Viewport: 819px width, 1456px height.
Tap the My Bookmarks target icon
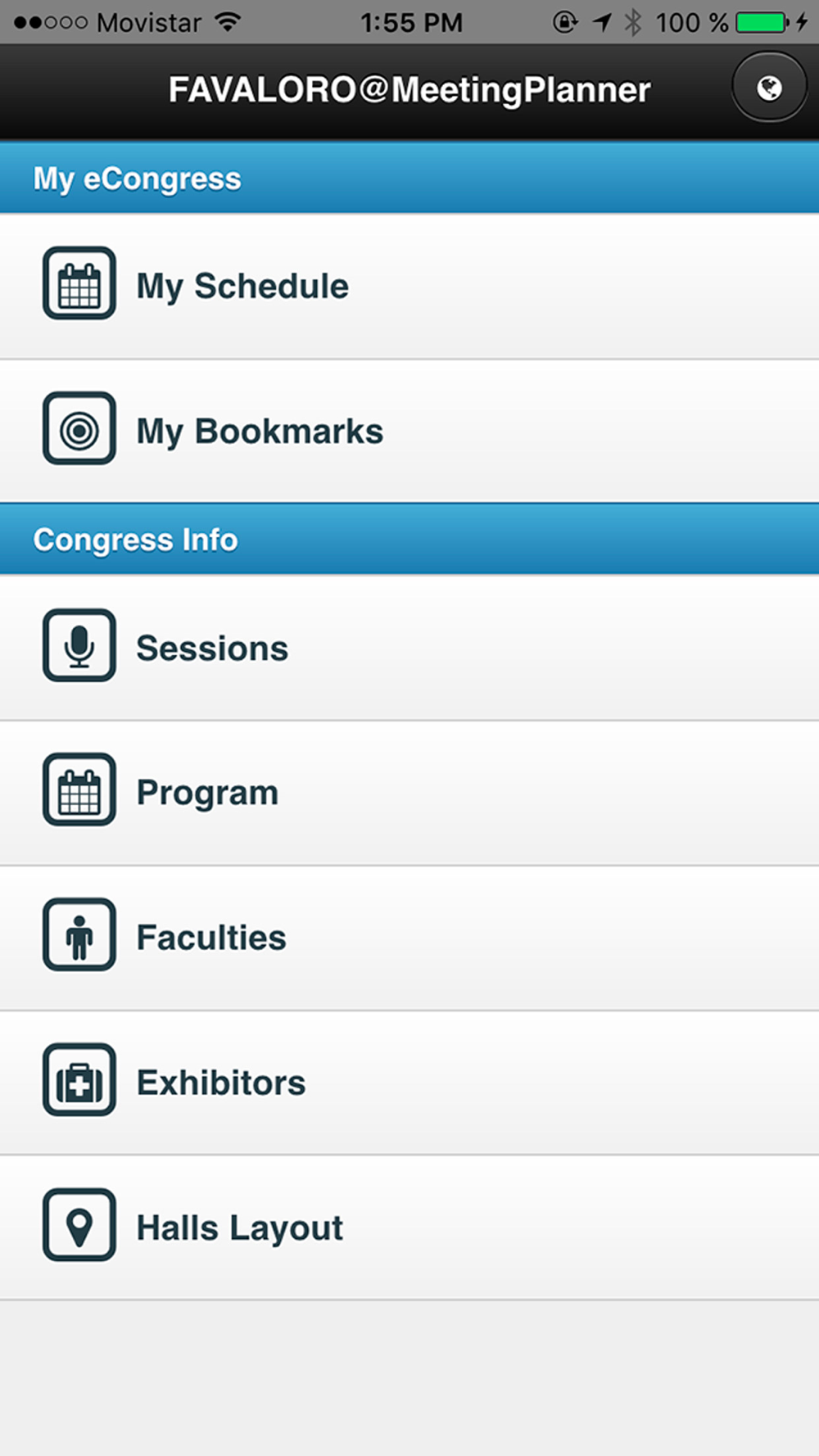point(79,428)
